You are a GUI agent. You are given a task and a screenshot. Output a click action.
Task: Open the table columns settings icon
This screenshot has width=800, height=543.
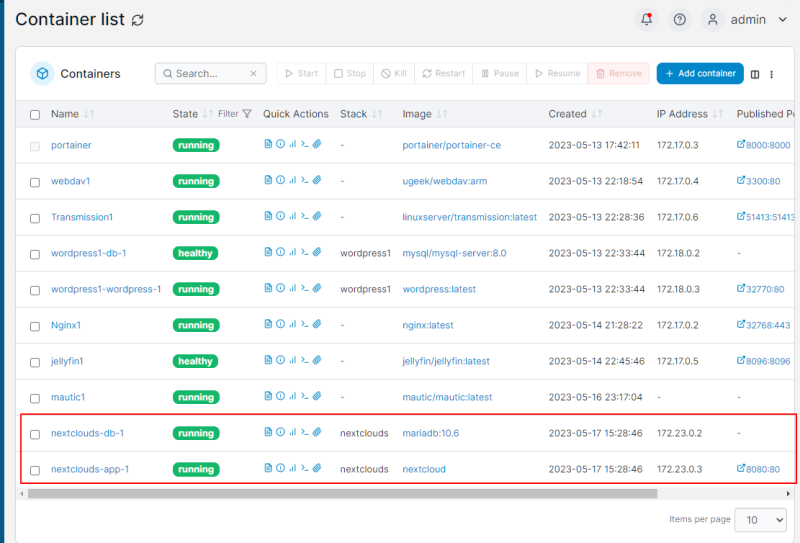click(x=755, y=75)
